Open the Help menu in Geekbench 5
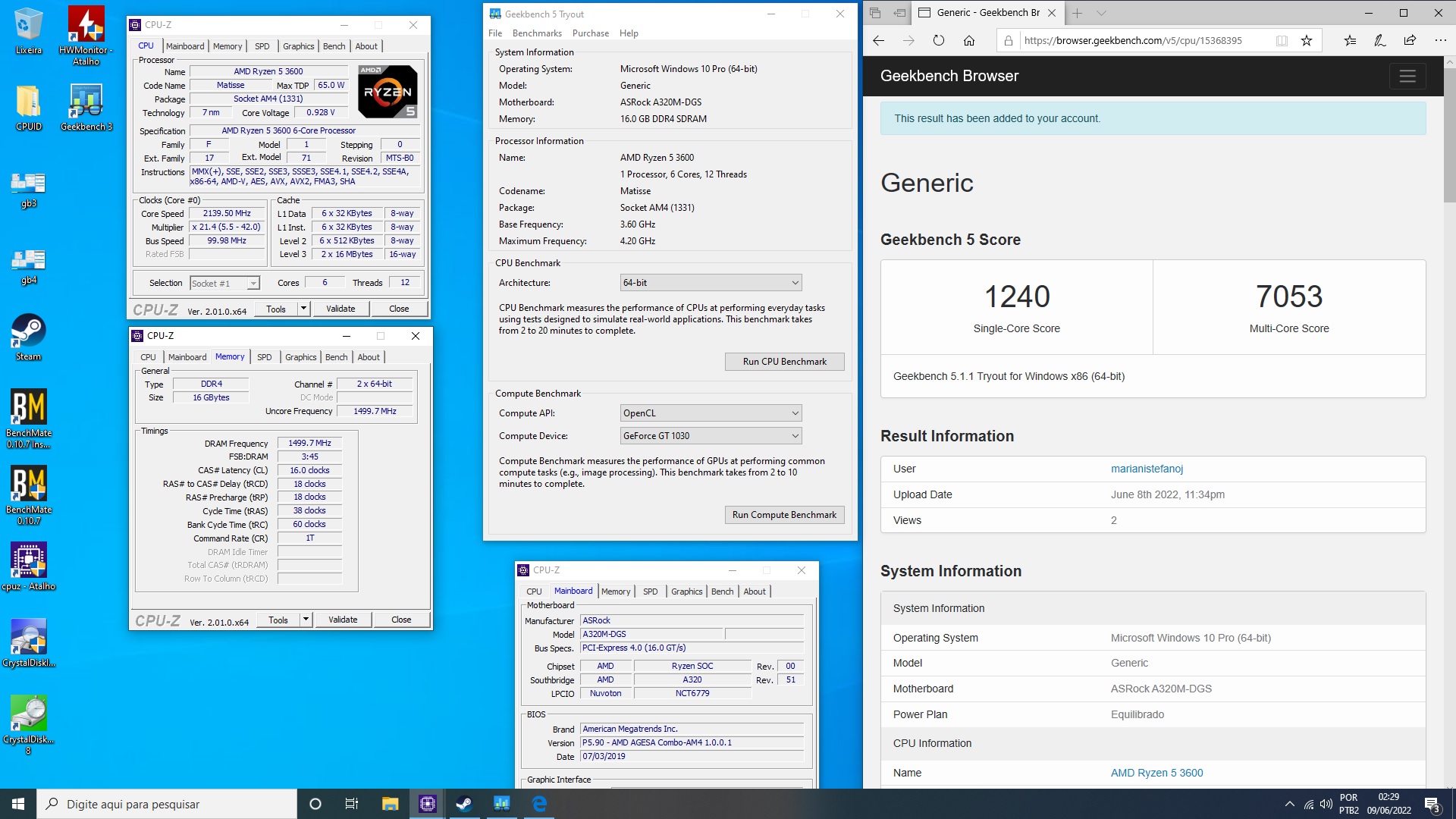 (x=629, y=33)
